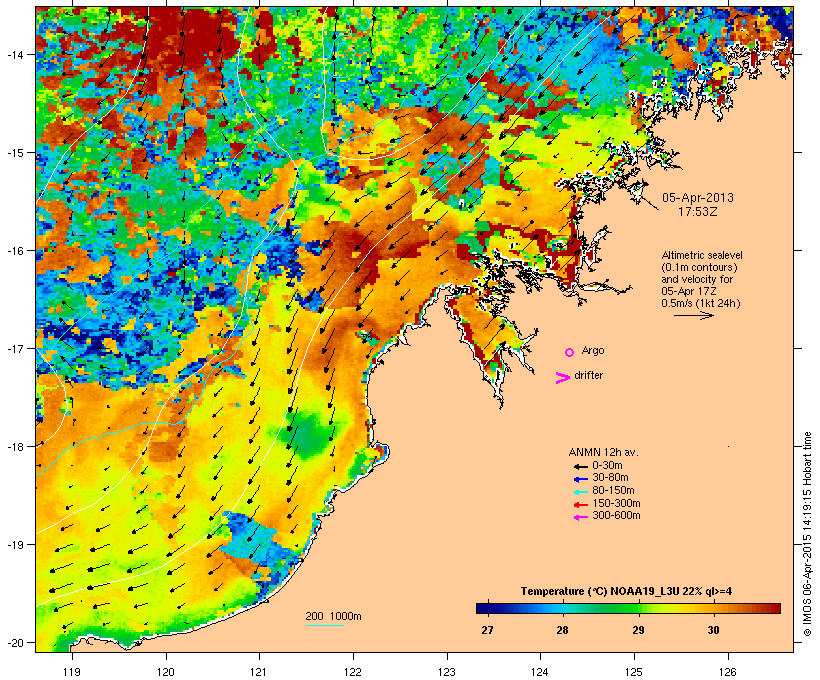Image resolution: width=820 pixels, height=680 pixels.
Task: Click the 150-300m depth label
Action: [616, 503]
